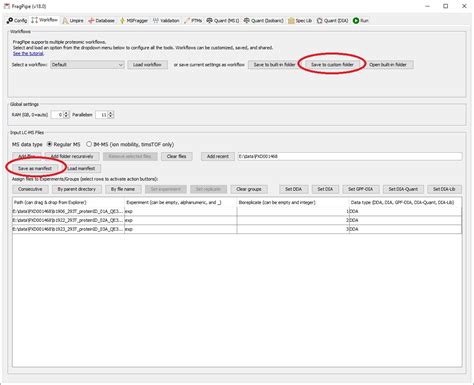Click the Experiment column header
The height and width of the screenshot is (385, 474).
(181, 202)
